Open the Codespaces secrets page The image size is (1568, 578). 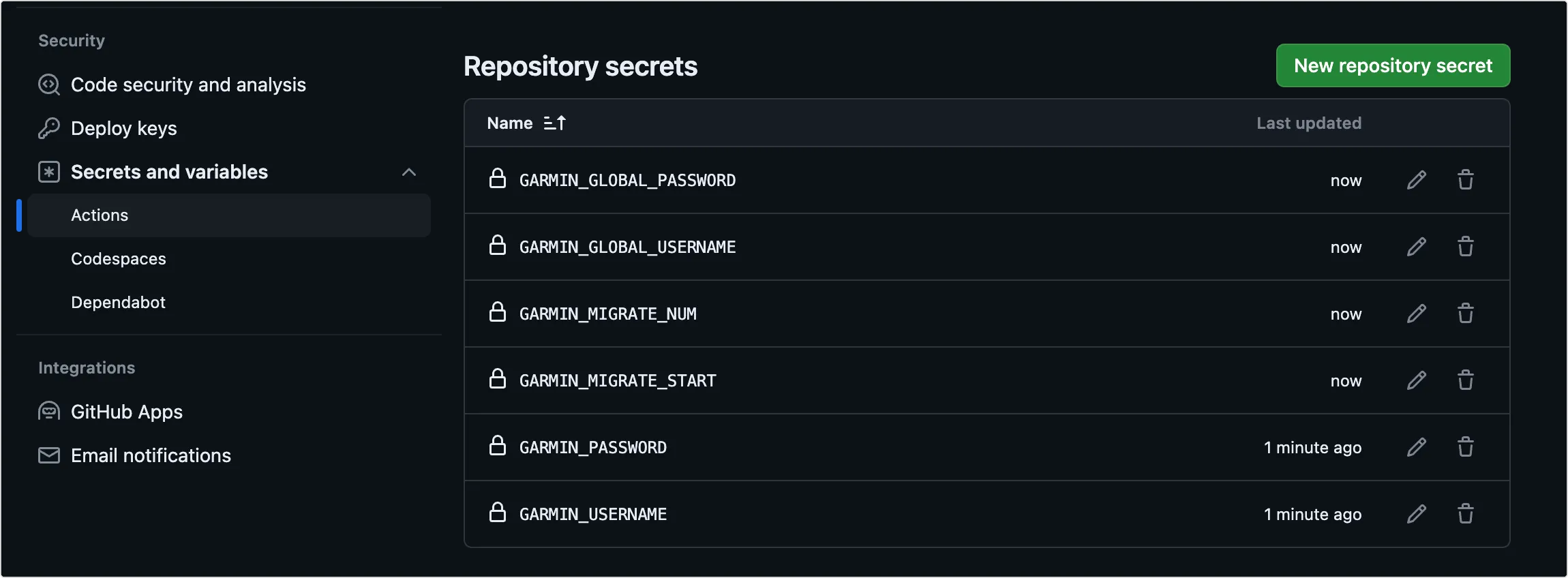click(119, 259)
